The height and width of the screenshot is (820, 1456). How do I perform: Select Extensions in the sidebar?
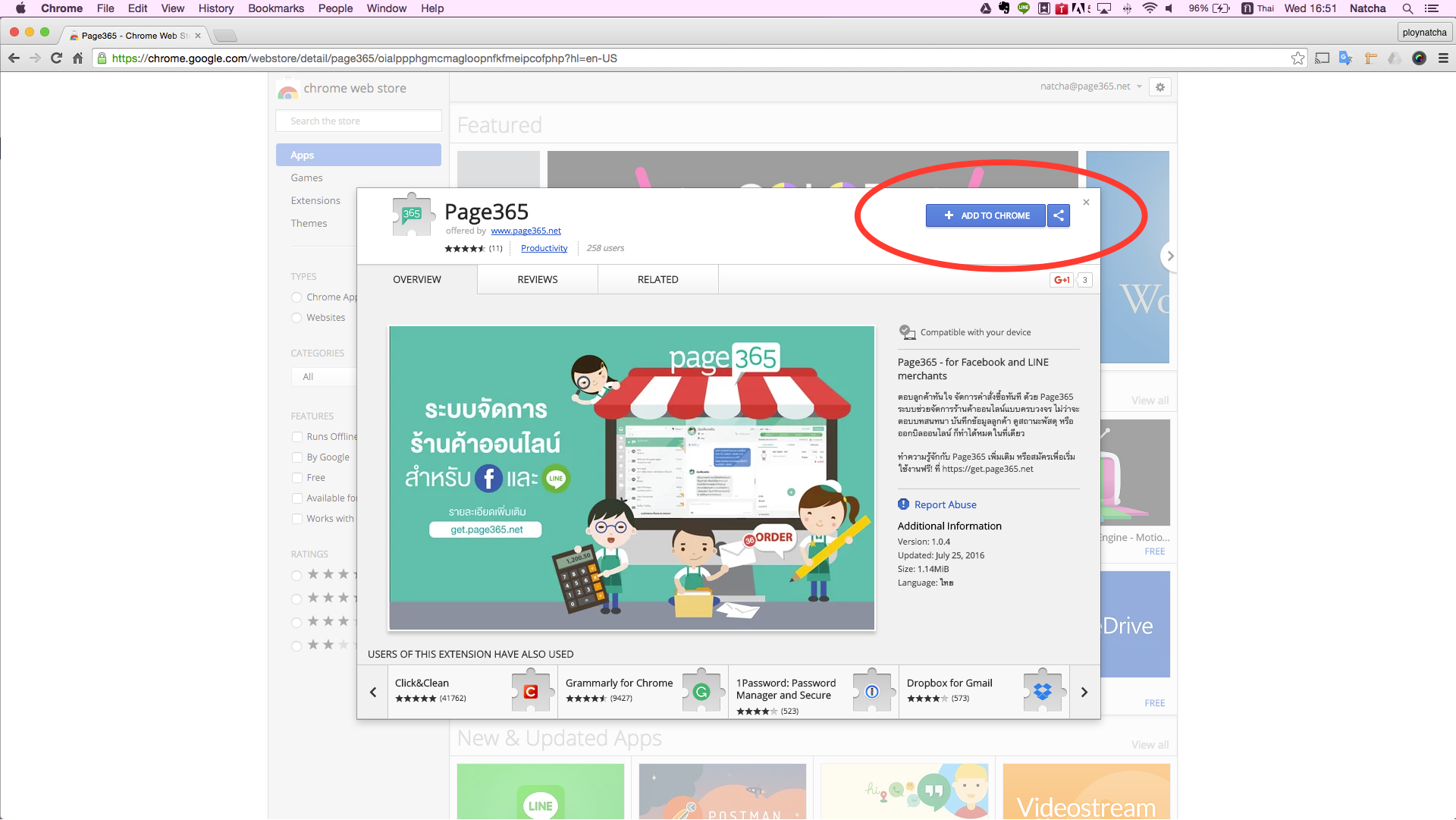[x=315, y=200]
